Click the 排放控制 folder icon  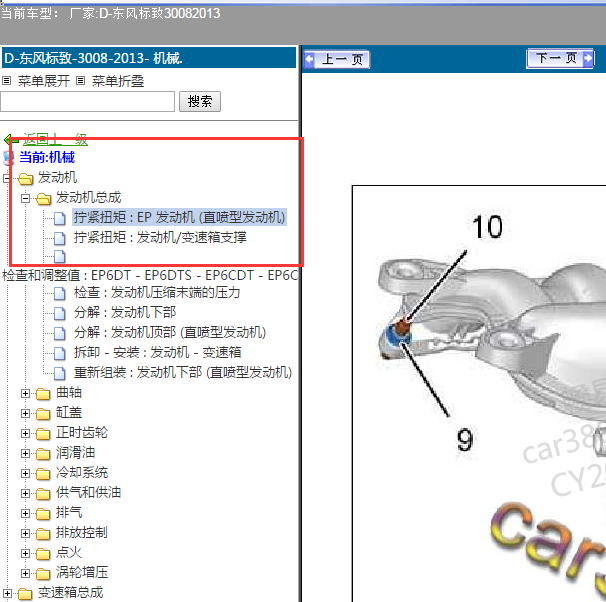(43, 534)
